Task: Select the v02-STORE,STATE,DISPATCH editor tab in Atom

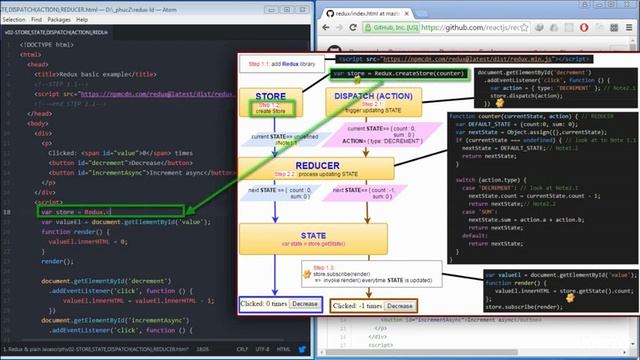Action: (56, 32)
